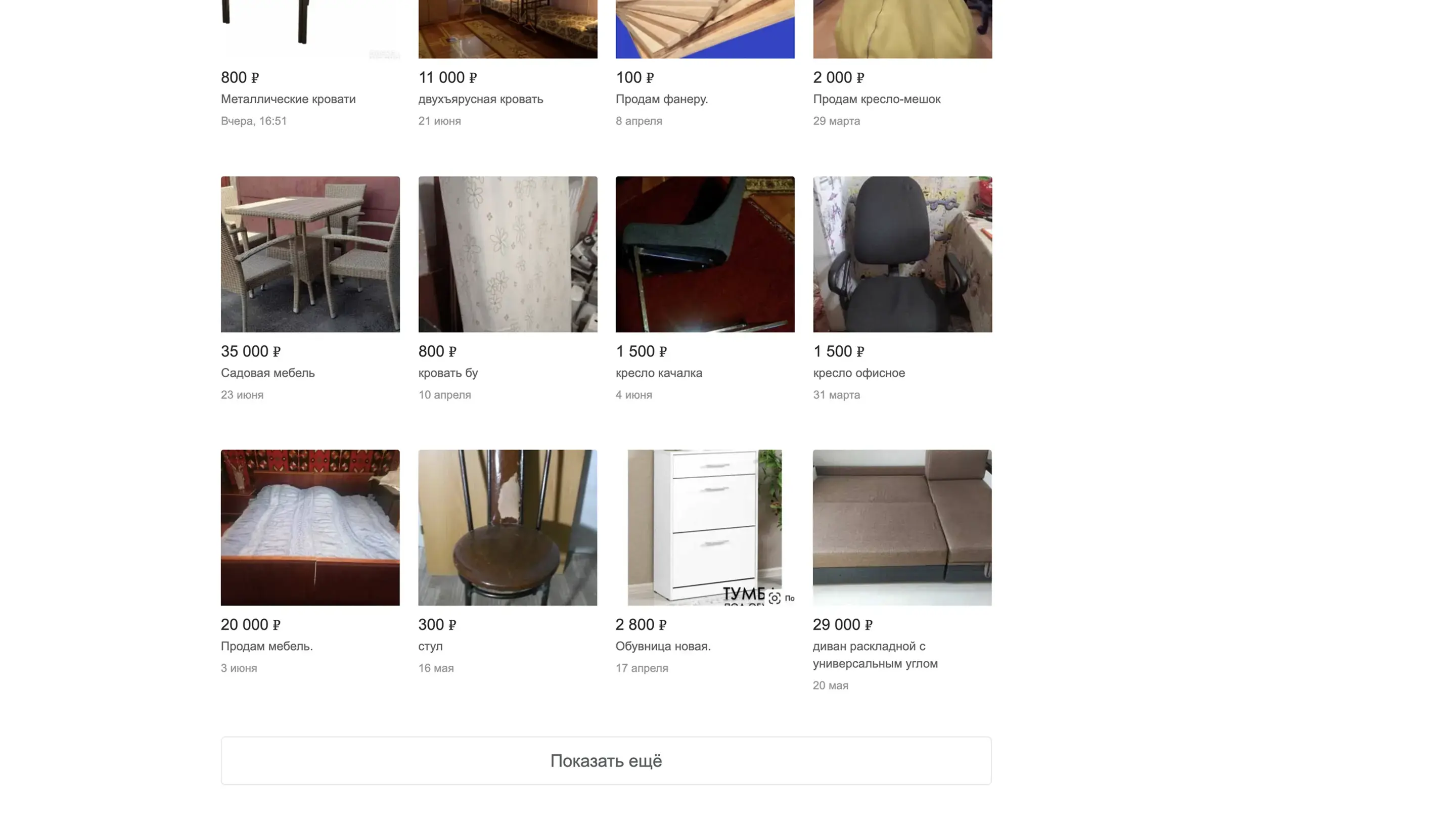Viewport: 1456px width, 819px height.
Task: Open Обувница новая listing title
Action: pyautogui.click(x=663, y=646)
